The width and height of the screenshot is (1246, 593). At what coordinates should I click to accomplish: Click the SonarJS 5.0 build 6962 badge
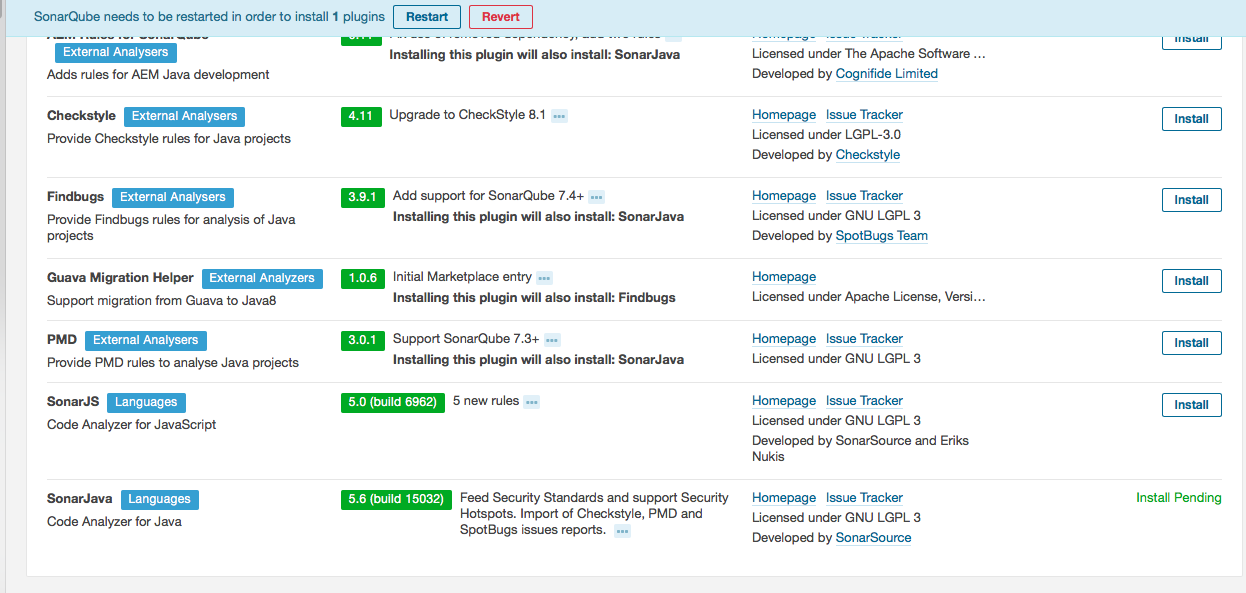point(393,402)
